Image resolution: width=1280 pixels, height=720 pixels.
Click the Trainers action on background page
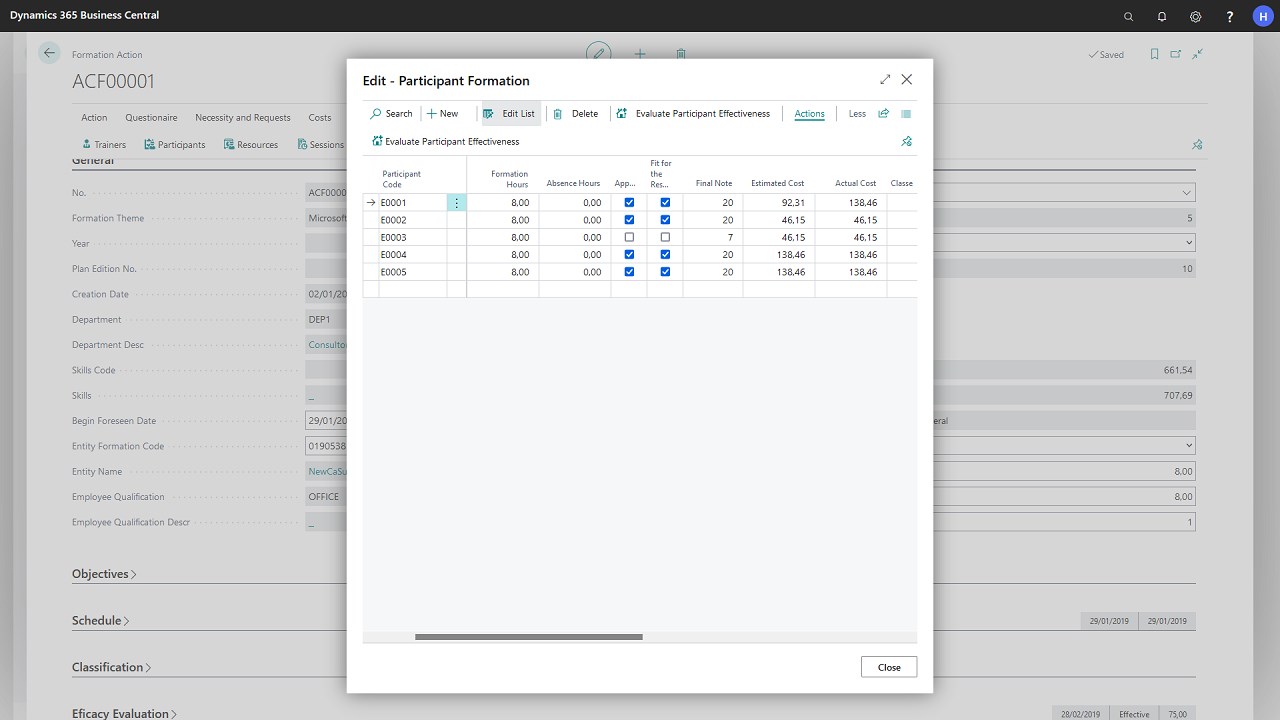click(103, 145)
